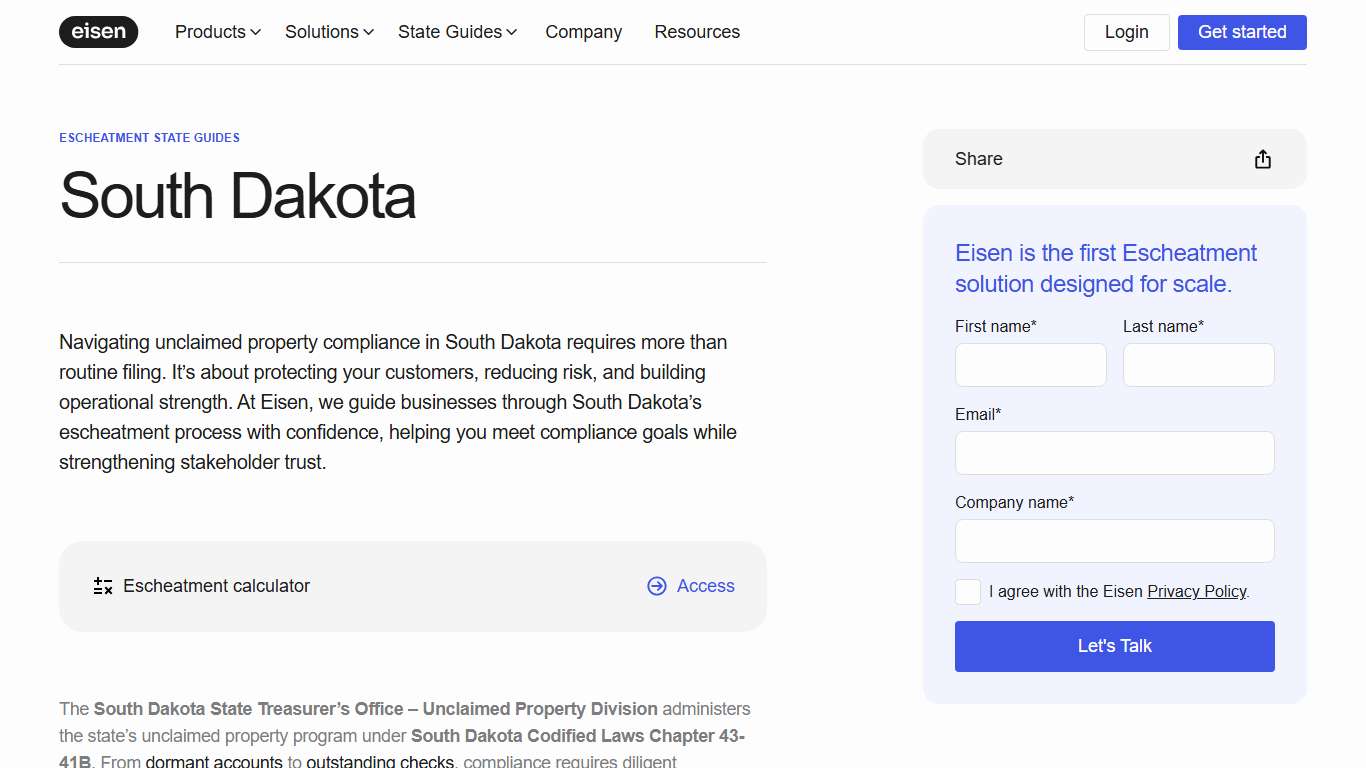
Task: Tick the Privacy Policy agreement checkbox
Action: point(968,592)
